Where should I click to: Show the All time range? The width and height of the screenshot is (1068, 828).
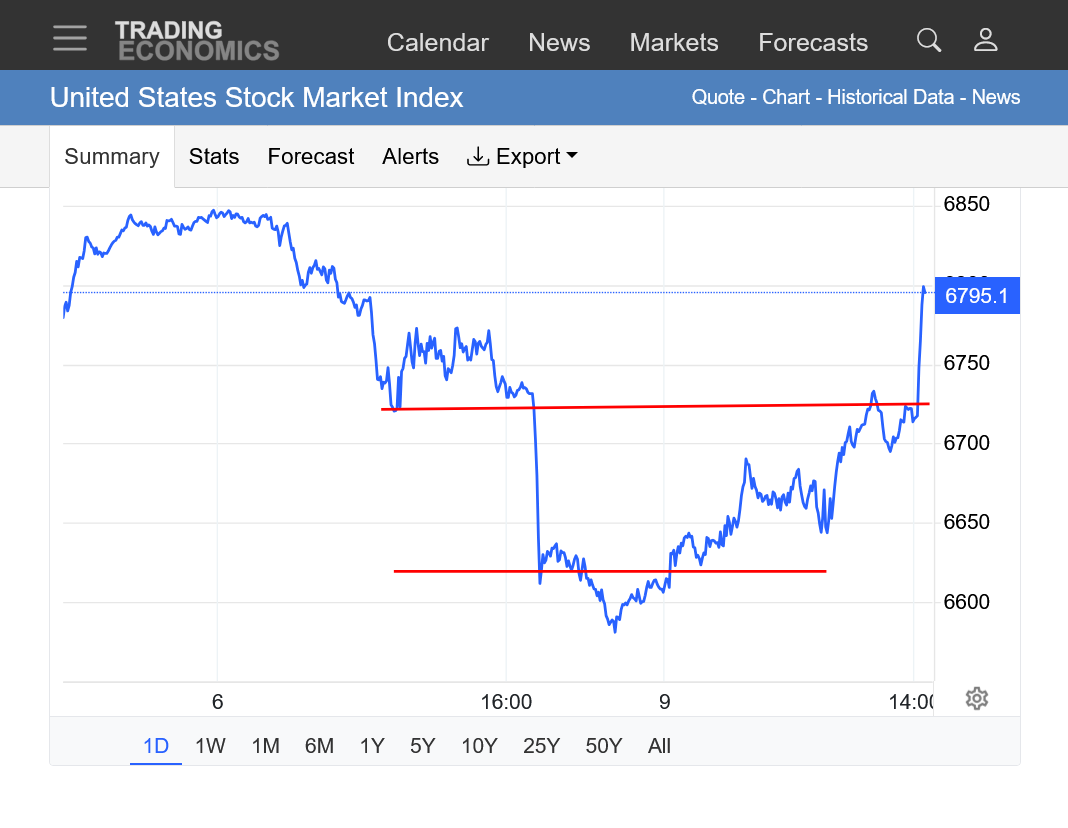click(659, 746)
